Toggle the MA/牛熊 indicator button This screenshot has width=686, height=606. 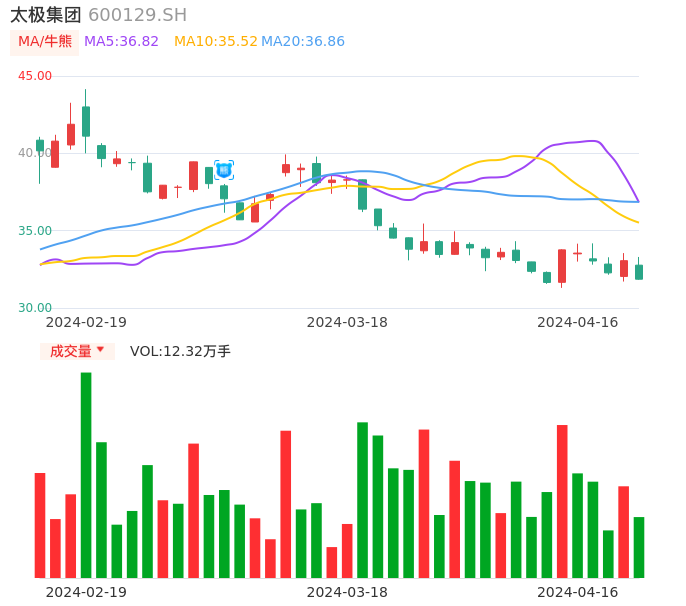[x=45, y=42]
